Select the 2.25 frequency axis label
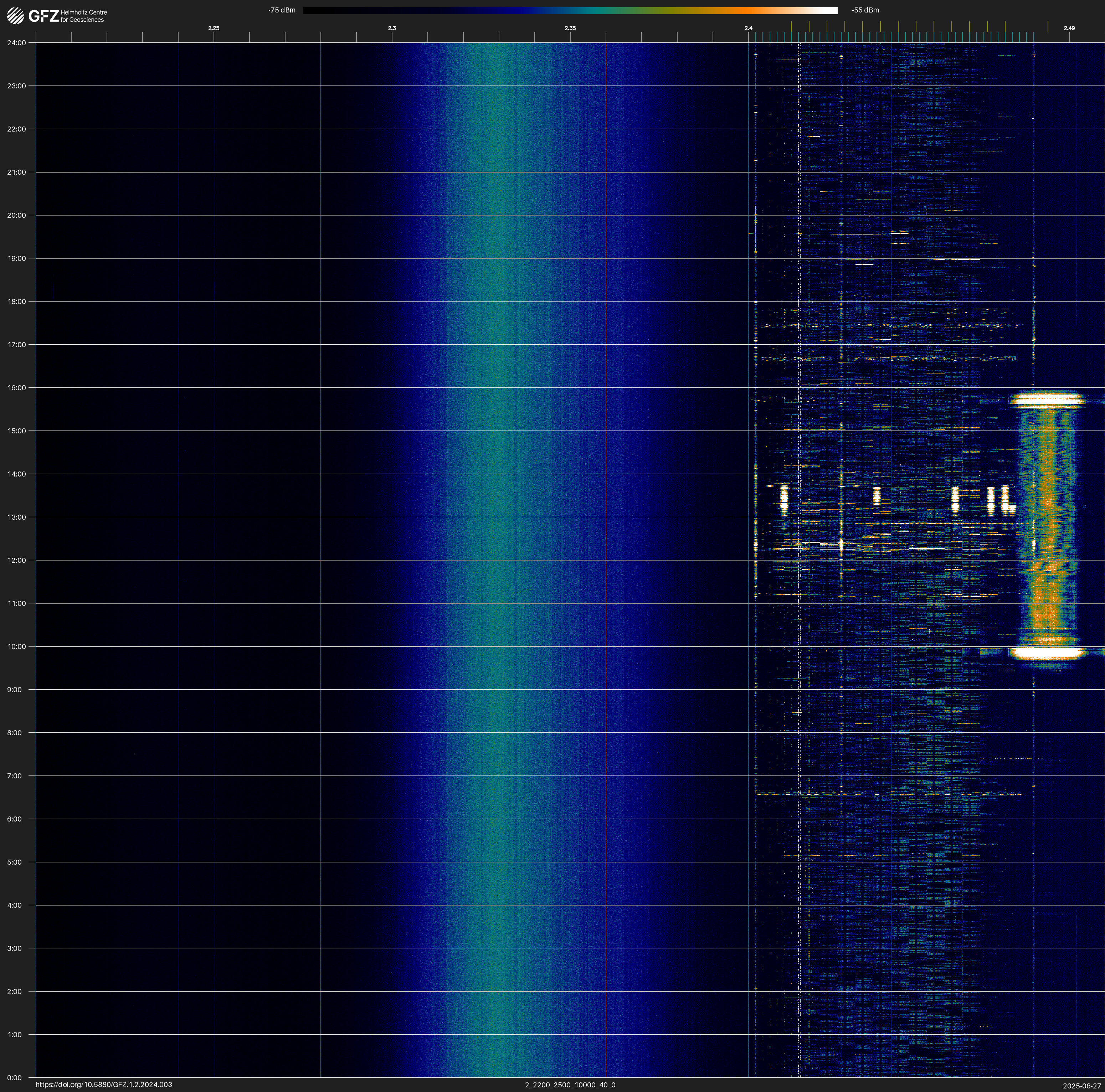 click(213, 28)
